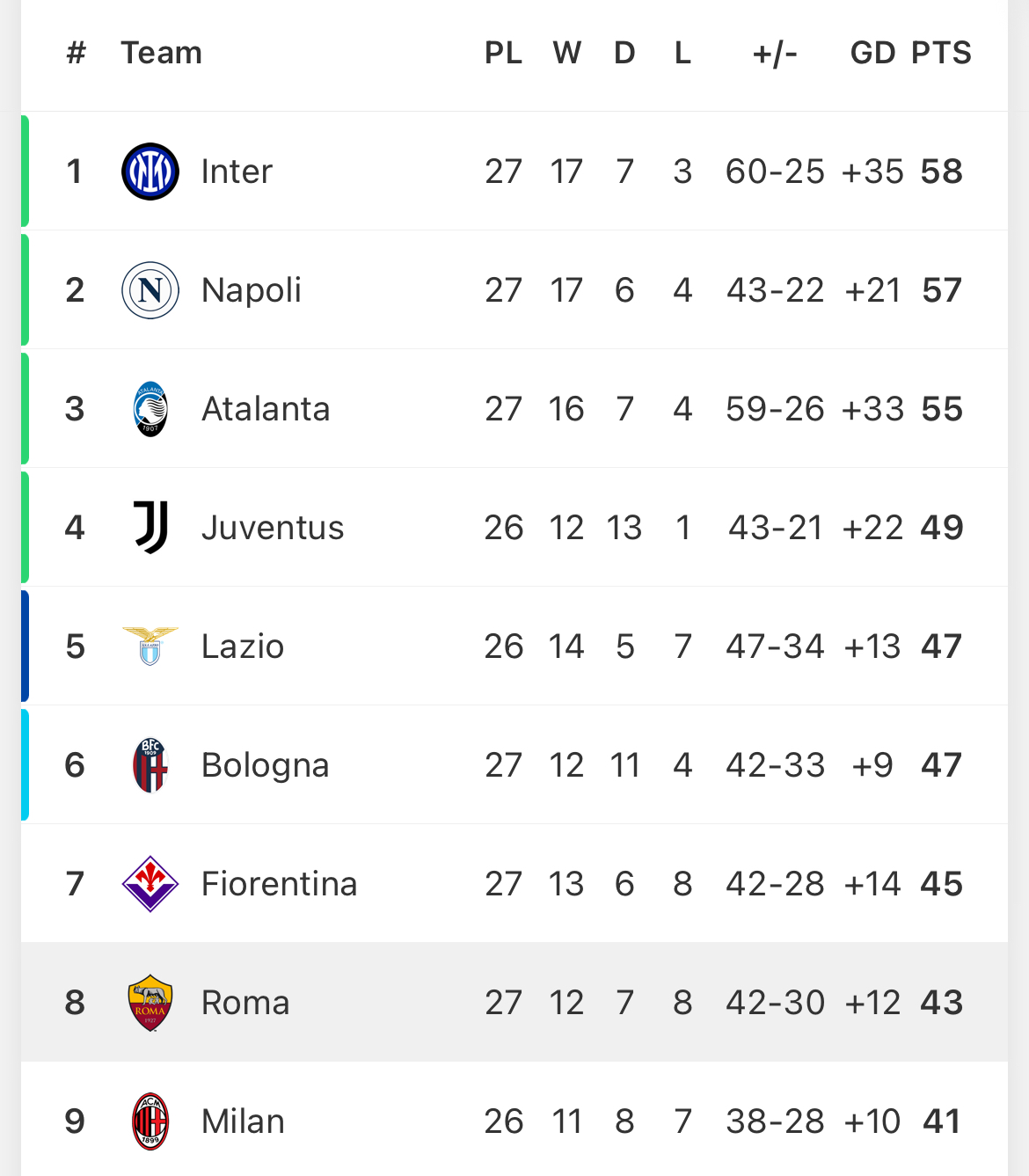Image resolution: width=1029 pixels, height=1176 pixels.
Task: Tap the Juventus logo
Action: 150,528
